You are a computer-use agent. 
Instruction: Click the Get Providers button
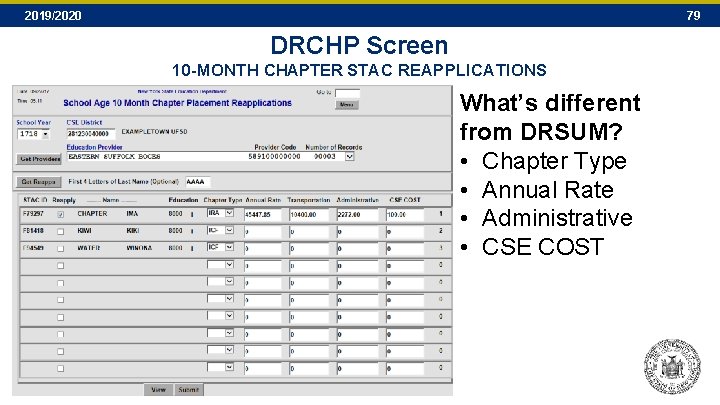pos(39,159)
